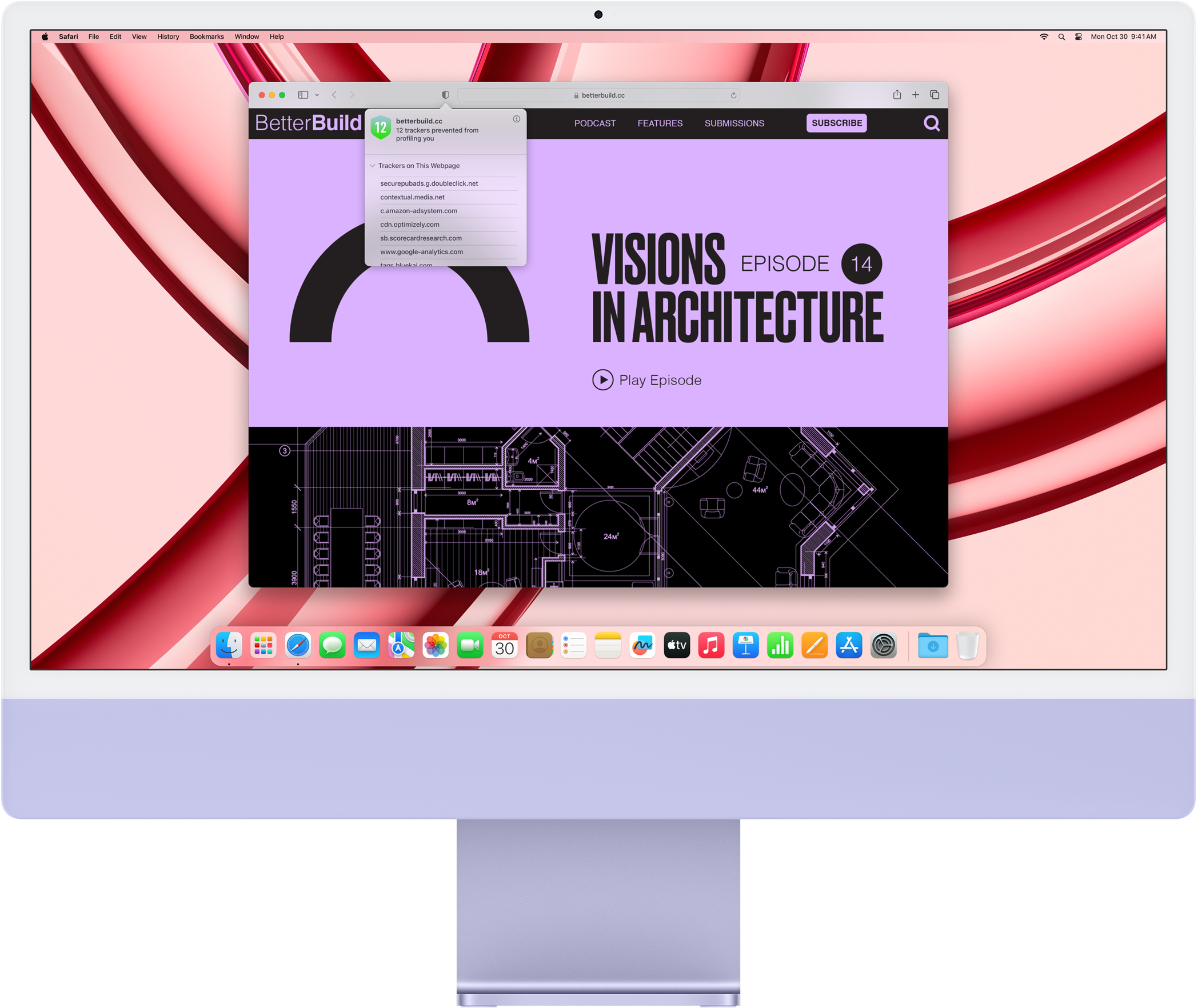Collapse the Trackers on This Webpage section

[373, 166]
